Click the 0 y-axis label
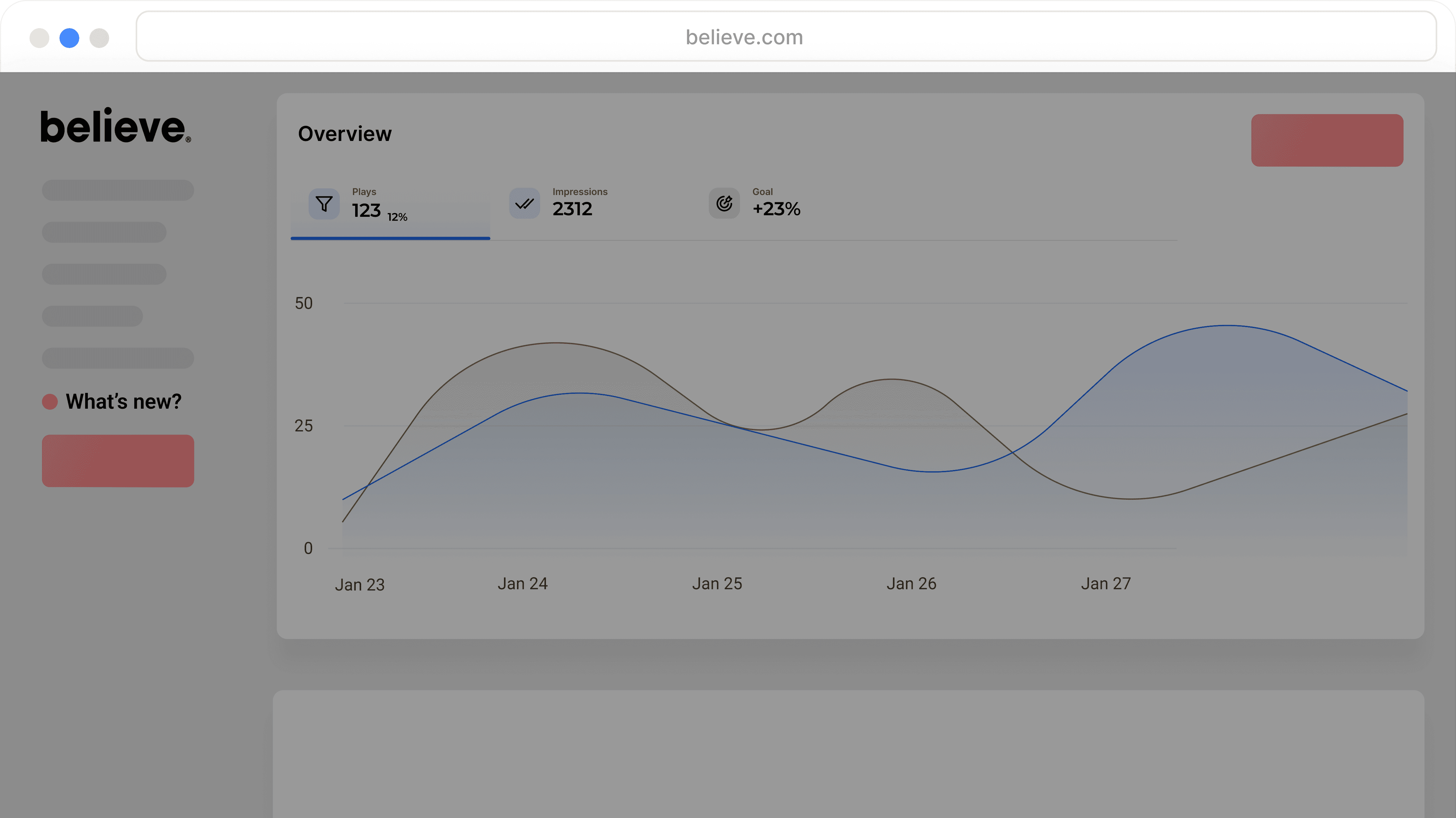Image resolution: width=1456 pixels, height=818 pixels. 308,548
